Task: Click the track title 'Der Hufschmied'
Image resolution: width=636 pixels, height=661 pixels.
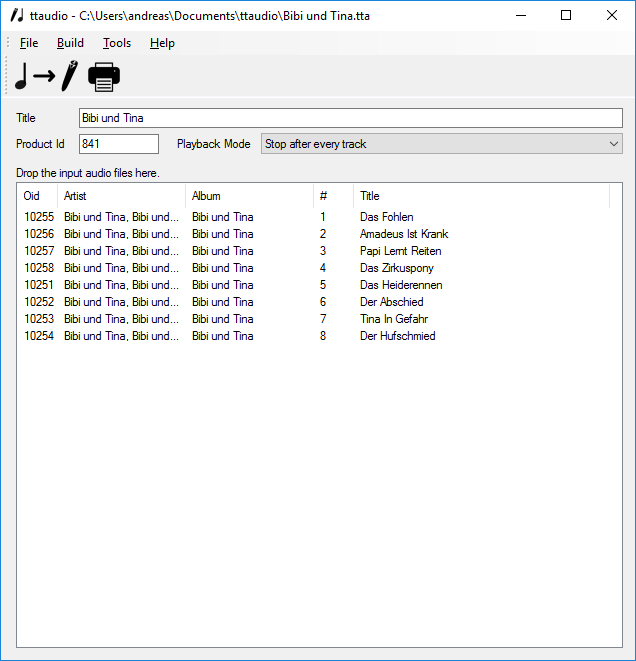Action: click(397, 336)
